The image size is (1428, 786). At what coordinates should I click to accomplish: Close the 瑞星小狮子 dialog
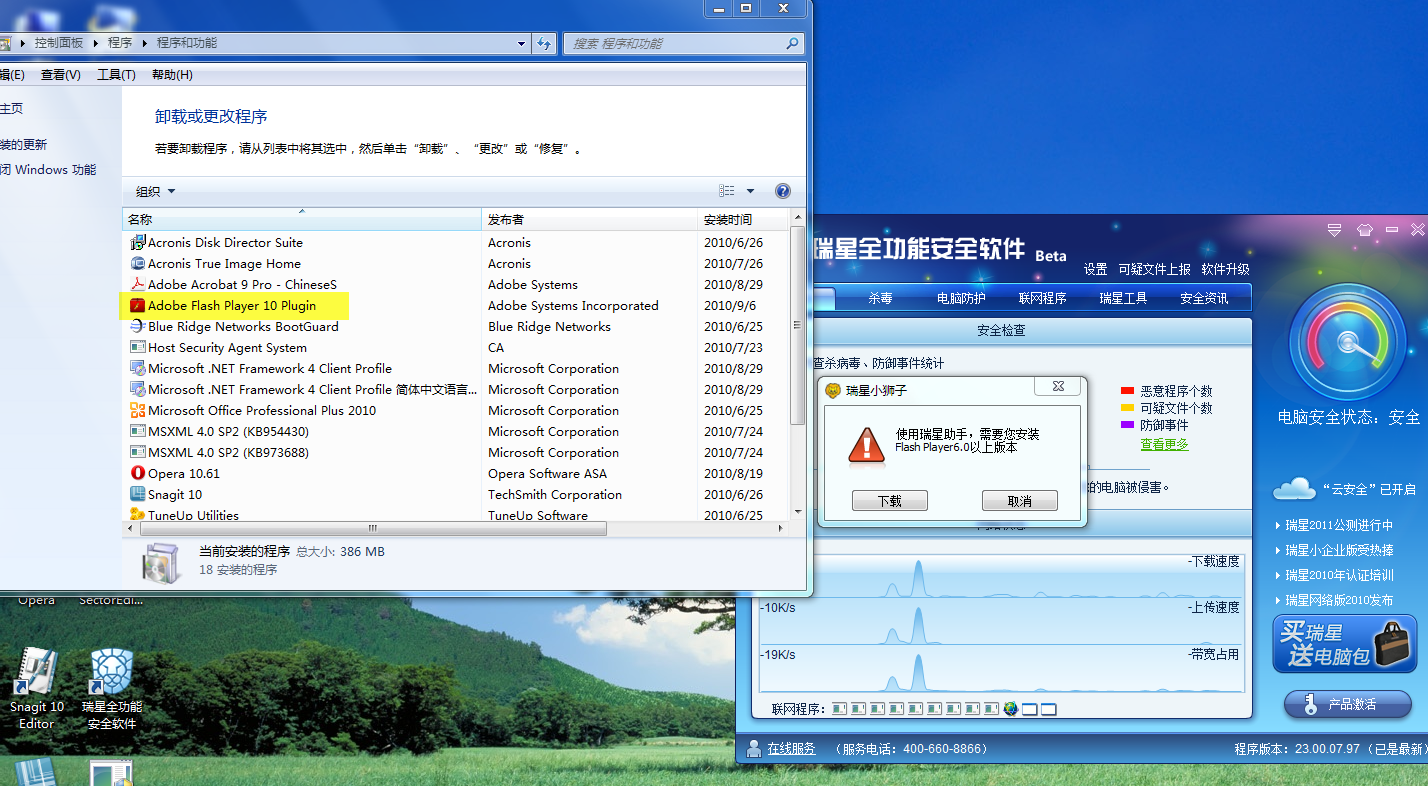pos(1058,387)
